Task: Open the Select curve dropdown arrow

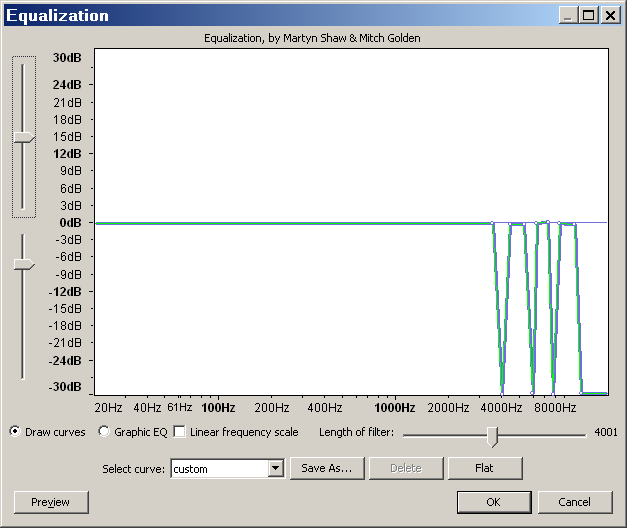Action: (x=276, y=468)
